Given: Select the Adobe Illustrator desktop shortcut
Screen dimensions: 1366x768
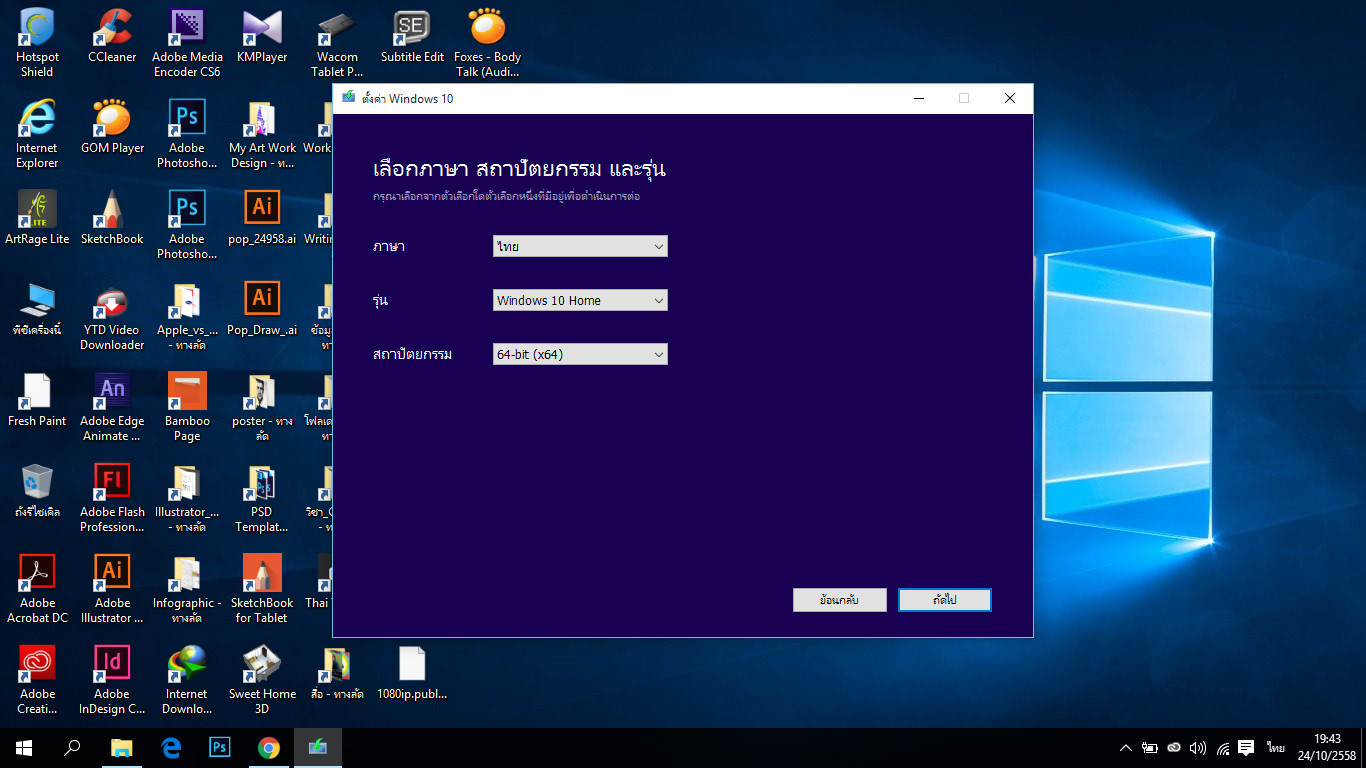Looking at the screenshot, I should [x=112, y=589].
